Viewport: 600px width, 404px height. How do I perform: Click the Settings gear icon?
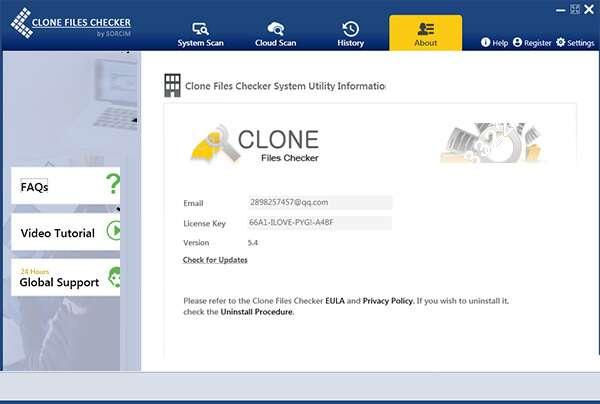click(561, 42)
